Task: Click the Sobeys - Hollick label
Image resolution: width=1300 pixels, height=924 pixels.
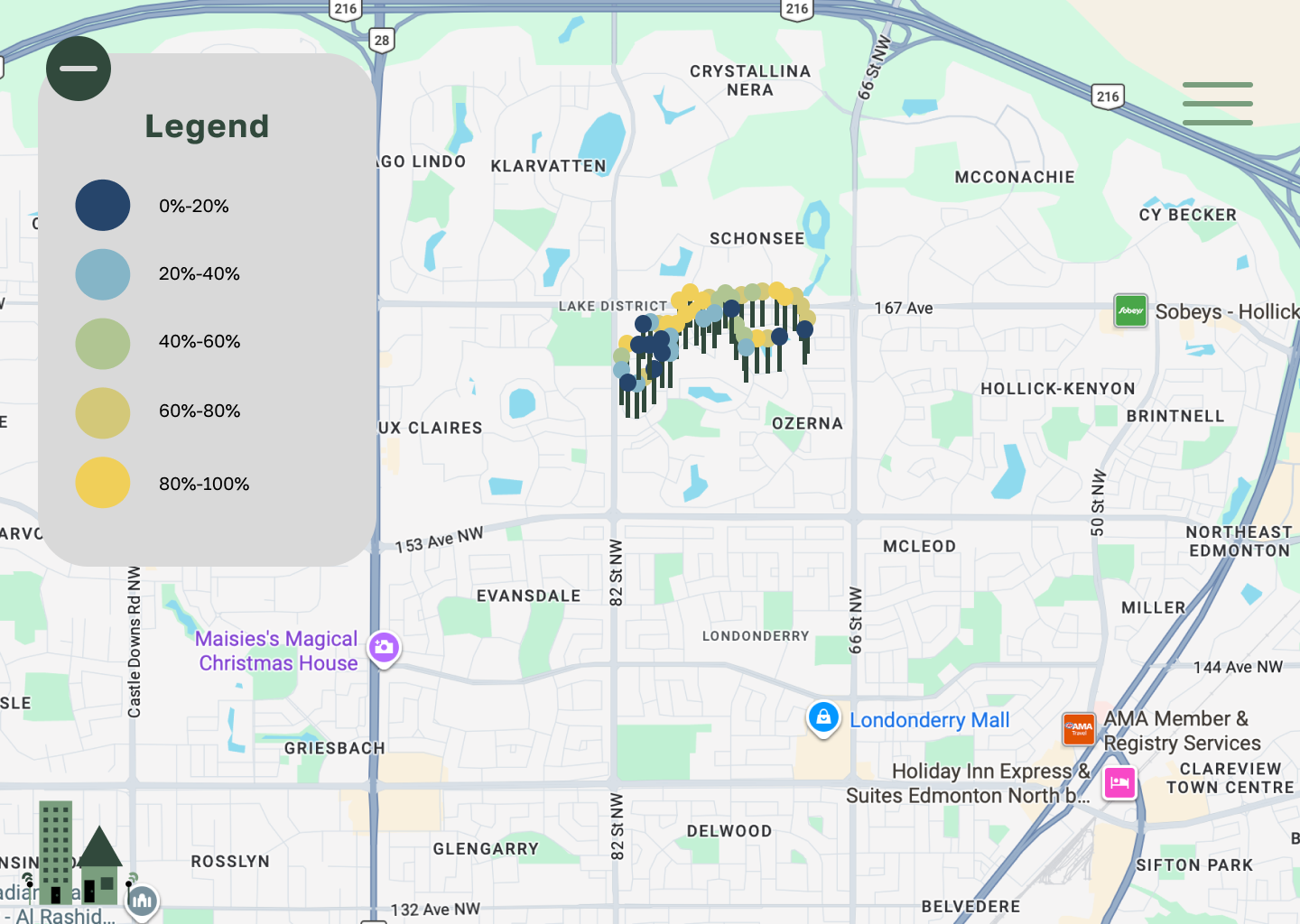Action: [1228, 311]
